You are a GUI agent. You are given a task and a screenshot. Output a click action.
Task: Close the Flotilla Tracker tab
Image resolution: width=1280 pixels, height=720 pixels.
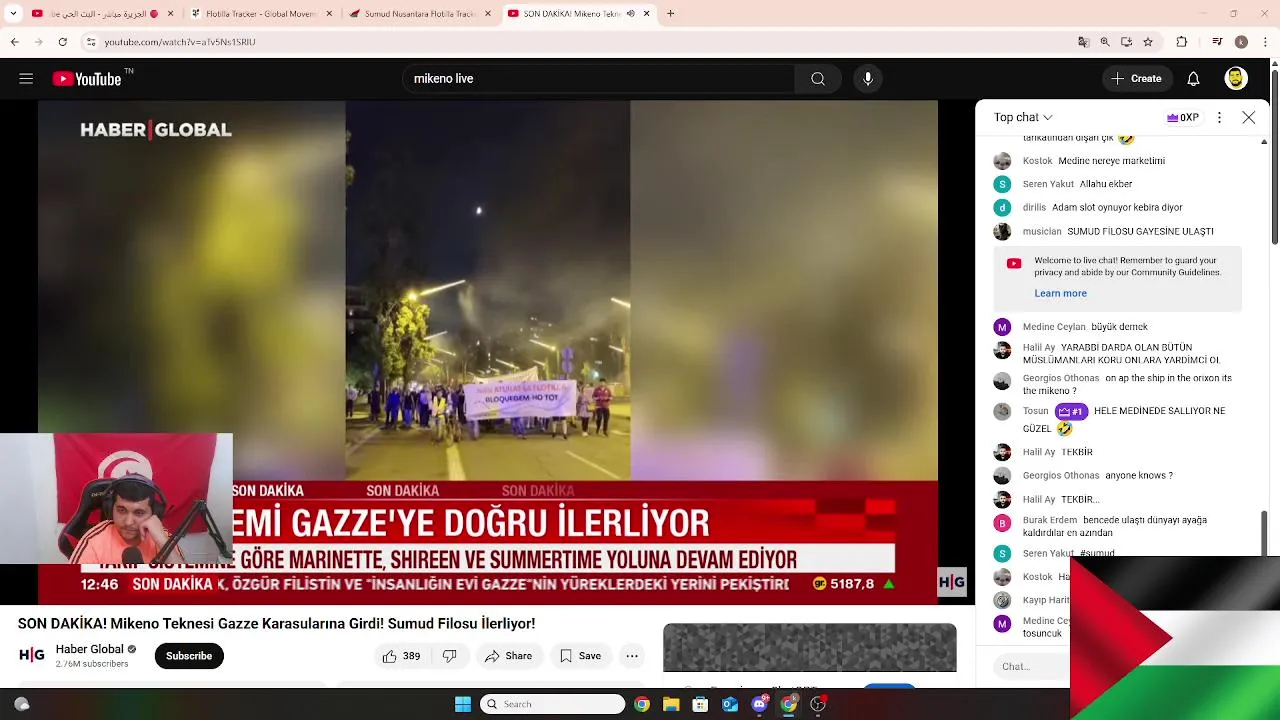tap(329, 14)
